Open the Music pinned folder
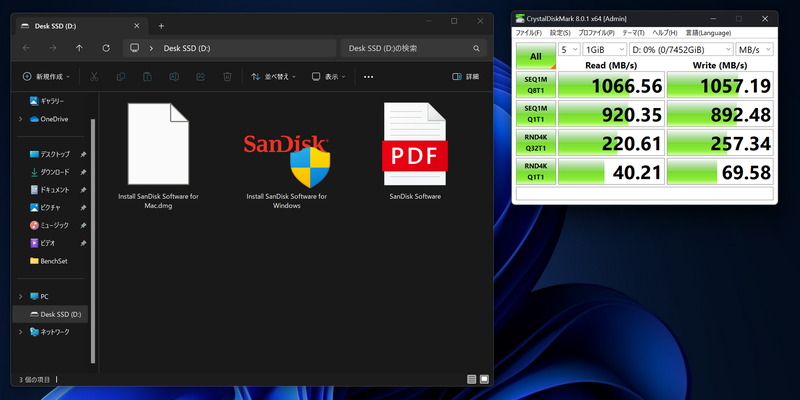 49,225
